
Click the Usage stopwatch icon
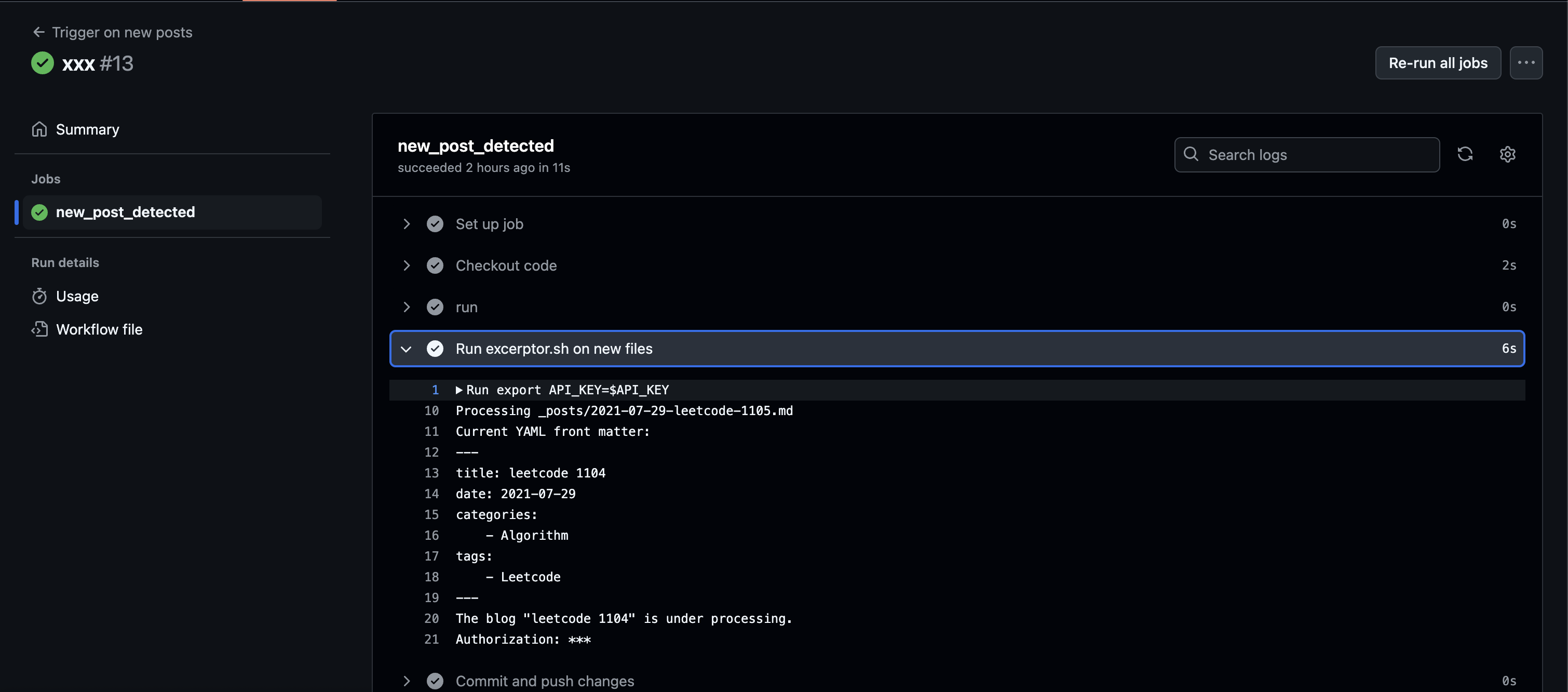click(x=39, y=297)
